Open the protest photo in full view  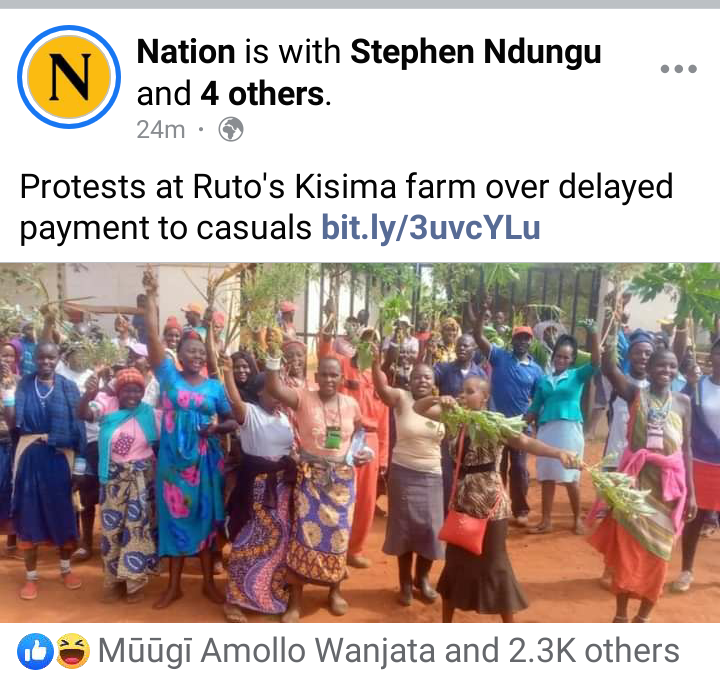click(360, 443)
